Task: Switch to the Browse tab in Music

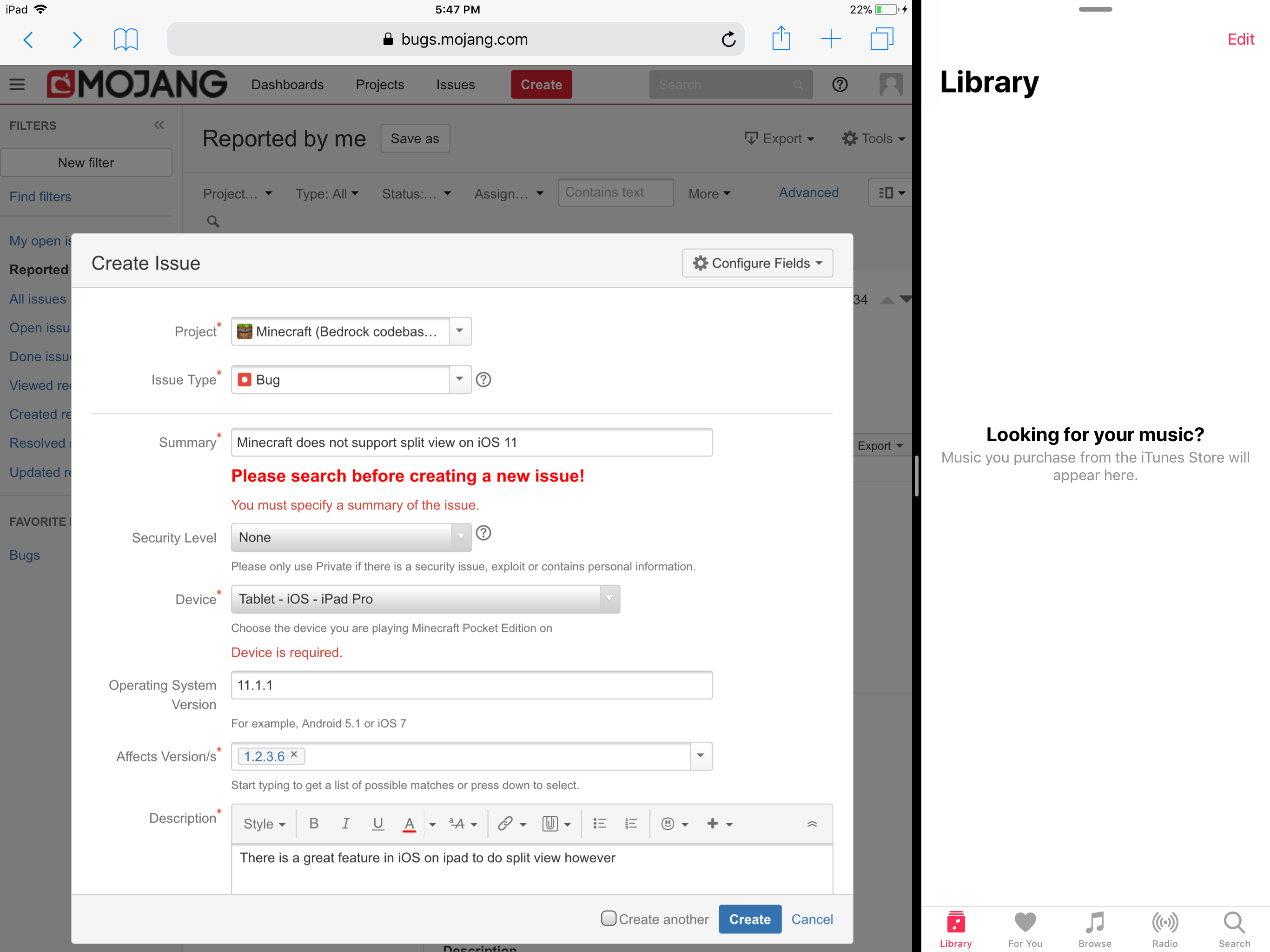Action: click(1094, 928)
